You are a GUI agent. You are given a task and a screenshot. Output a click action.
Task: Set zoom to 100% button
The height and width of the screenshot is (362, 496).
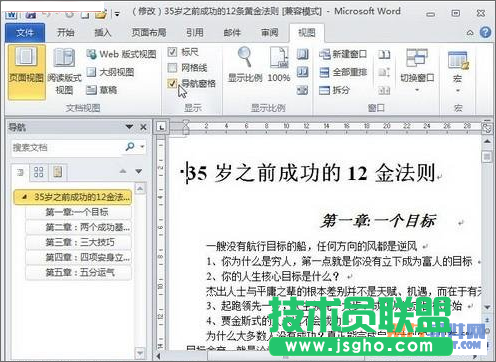(x=279, y=65)
